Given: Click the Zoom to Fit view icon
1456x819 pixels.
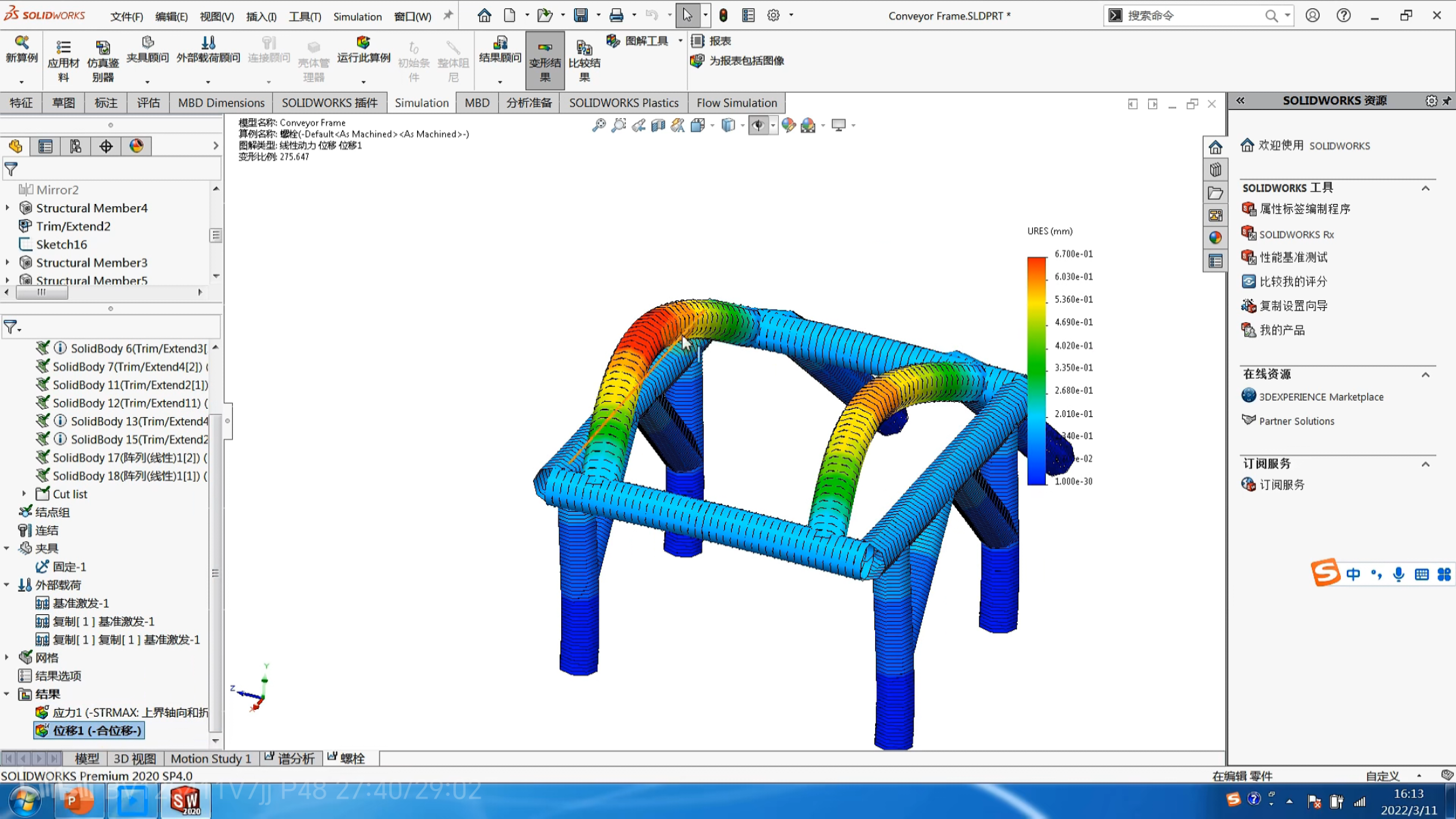Looking at the screenshot, I should pyautogui.click(x=599, y=125).
